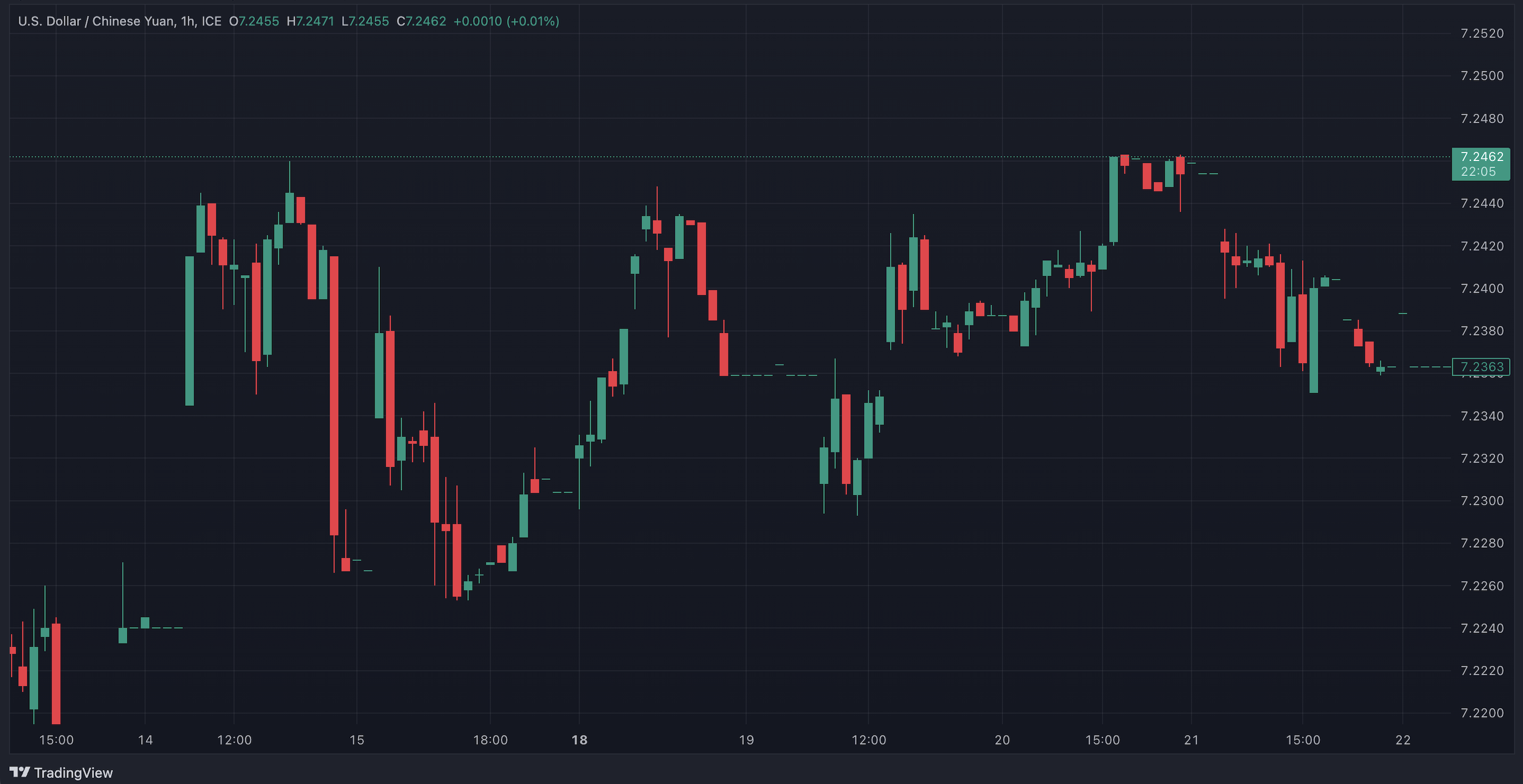Select the 7.2280 price axis label

tap(1481, 543)
